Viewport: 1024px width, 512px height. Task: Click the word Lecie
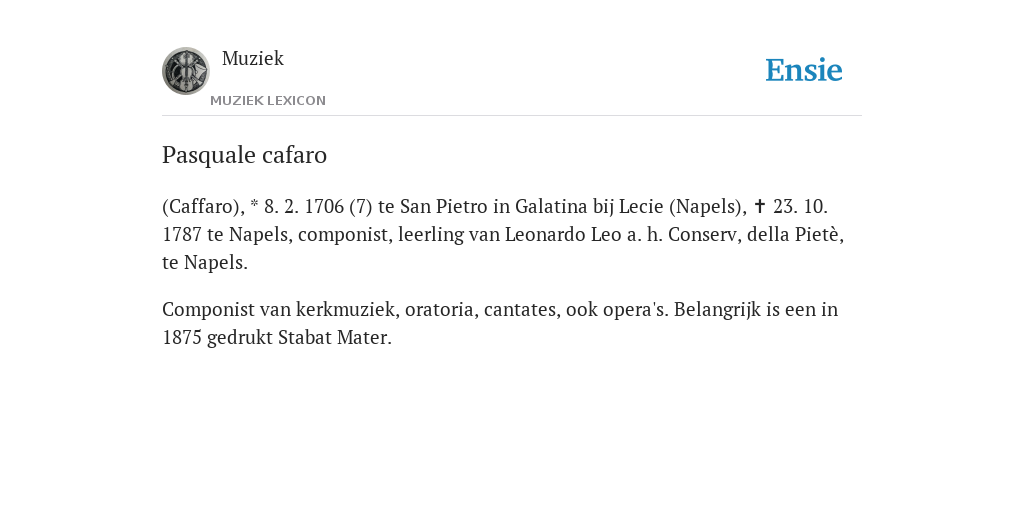click(x=641, y=206)
